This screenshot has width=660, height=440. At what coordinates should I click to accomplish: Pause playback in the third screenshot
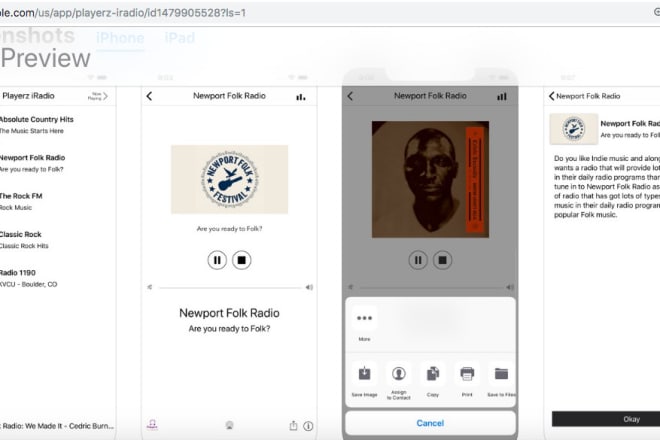click(418, 260)
